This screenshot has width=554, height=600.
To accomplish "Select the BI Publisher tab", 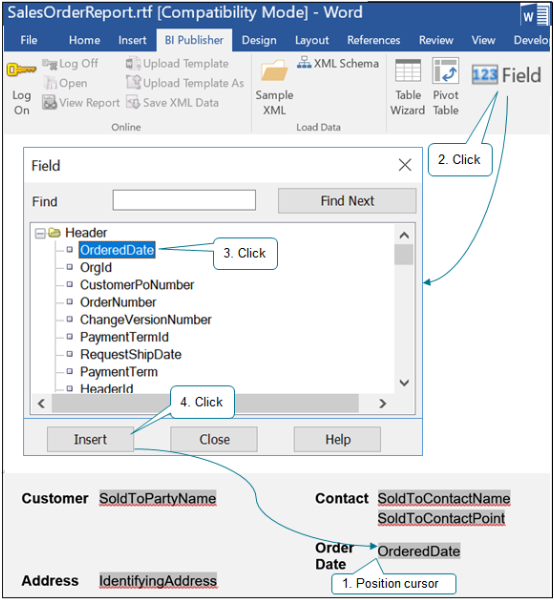I will [x=194, y=40].
